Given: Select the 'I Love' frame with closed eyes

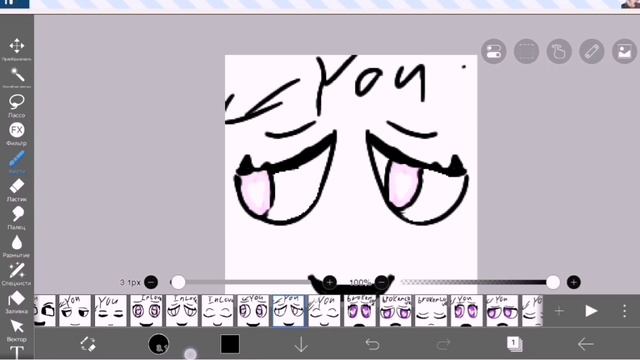Looking at the screenshot, I should tap(217, 311).
